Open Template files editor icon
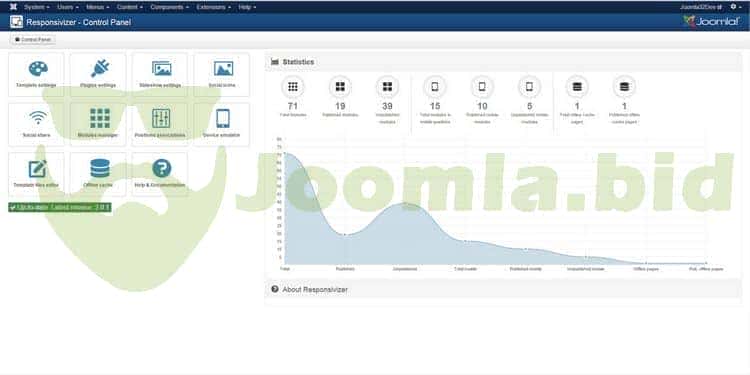Image resolution: width=750 pixels, height=375 pixels. coord(37,168)
